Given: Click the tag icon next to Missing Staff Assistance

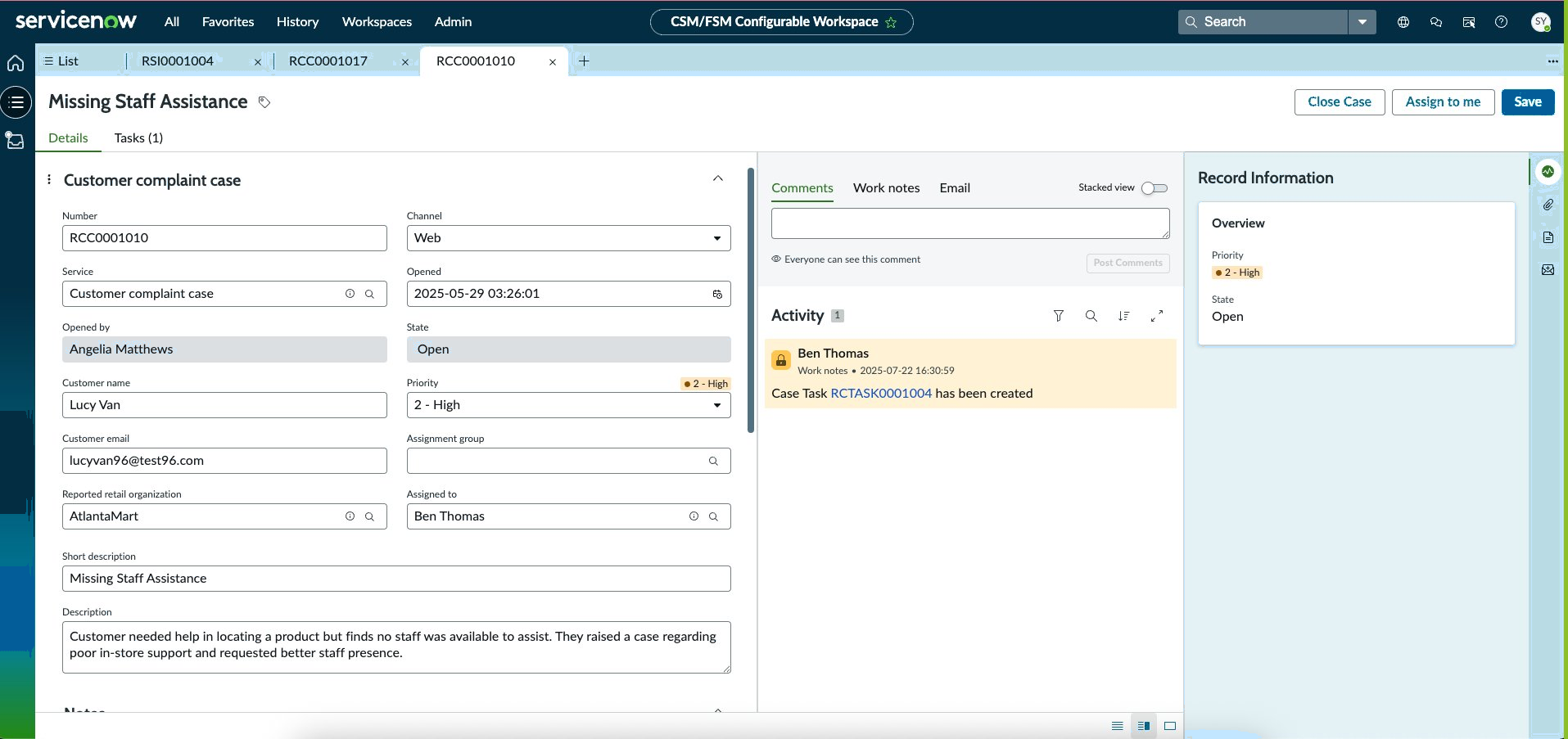Looking at the screenshot, I should 264,102.
